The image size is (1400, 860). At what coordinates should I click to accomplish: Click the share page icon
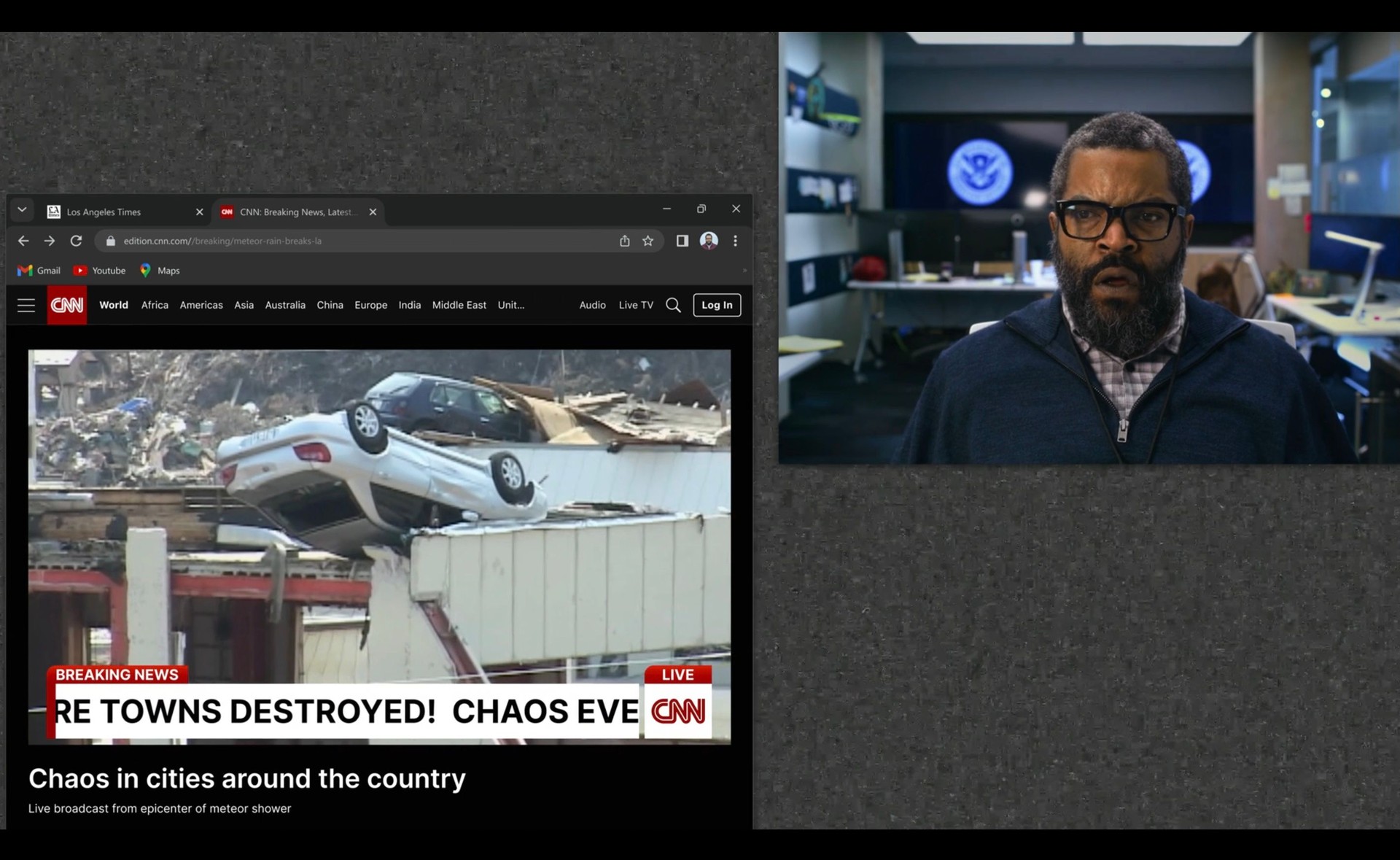(x=624, y=241)
